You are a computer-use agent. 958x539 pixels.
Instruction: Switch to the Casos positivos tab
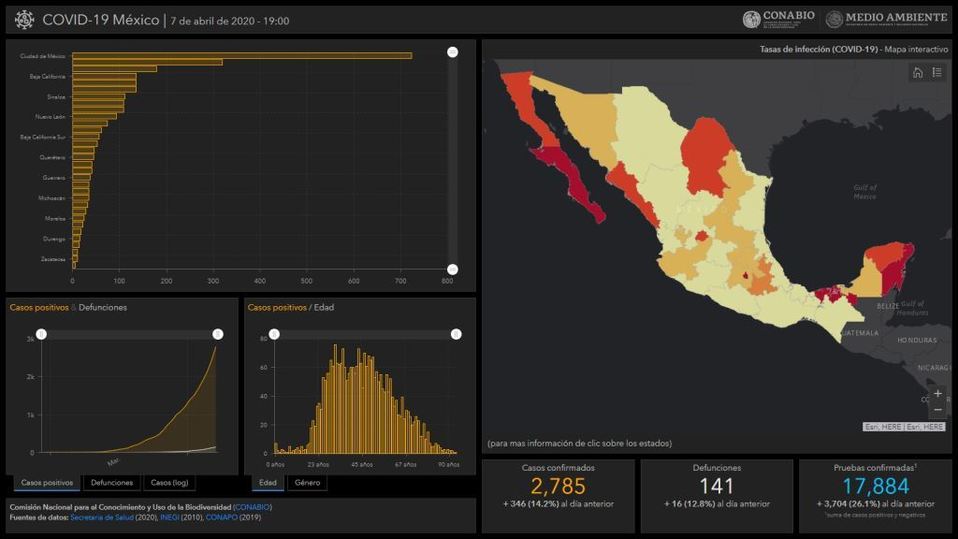(46, 483)
